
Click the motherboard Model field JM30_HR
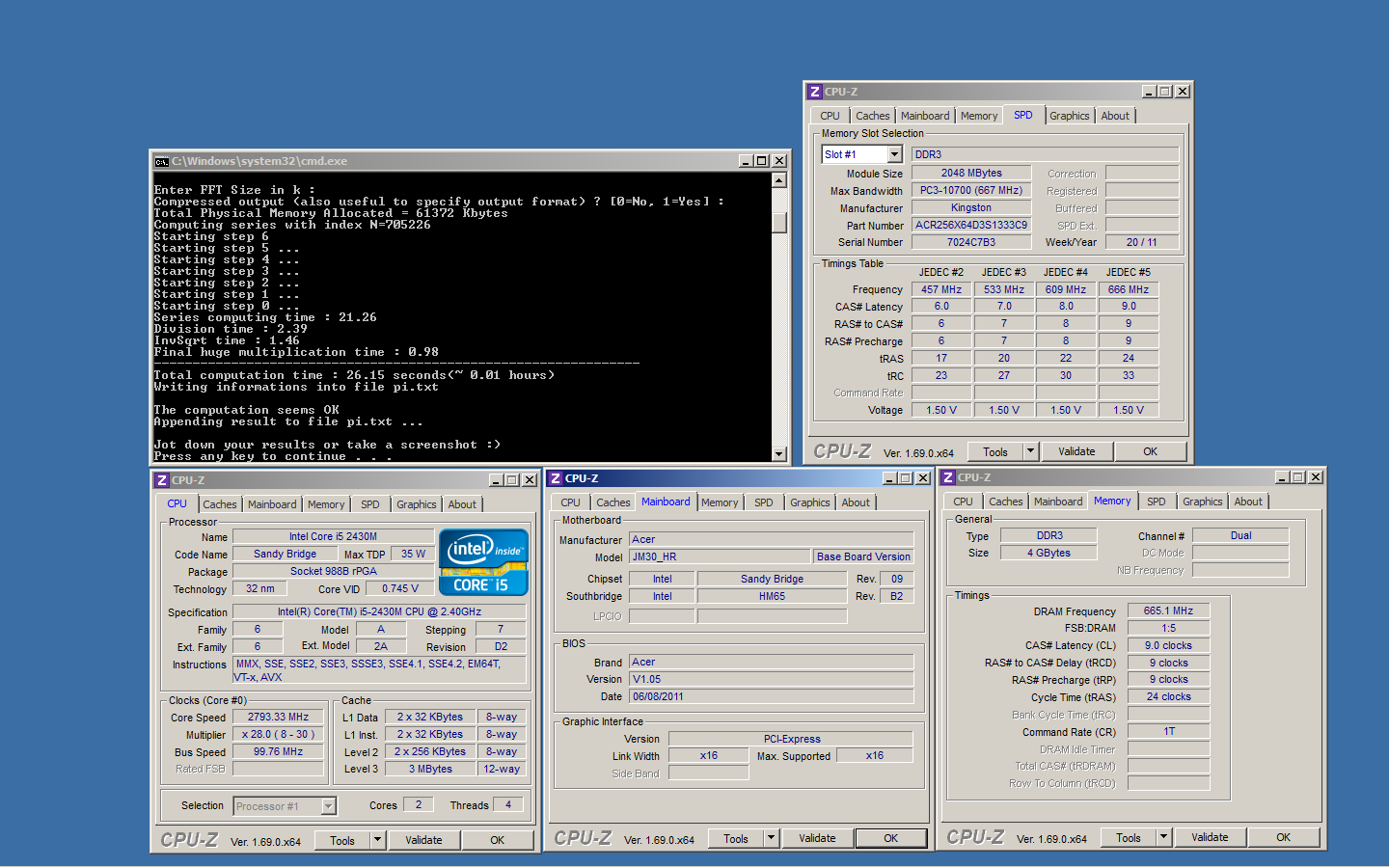pyautogui.click(x=720, y=556)
